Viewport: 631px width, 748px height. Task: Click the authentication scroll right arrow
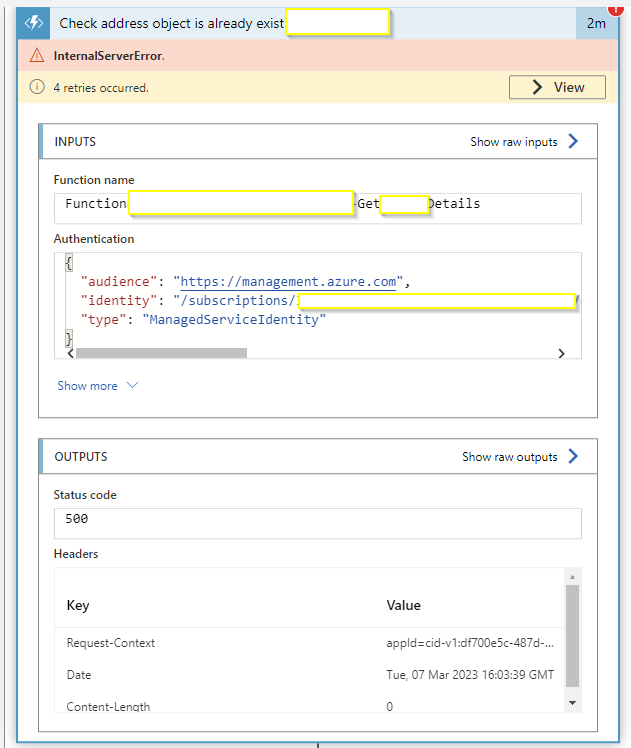pos(561,353)
